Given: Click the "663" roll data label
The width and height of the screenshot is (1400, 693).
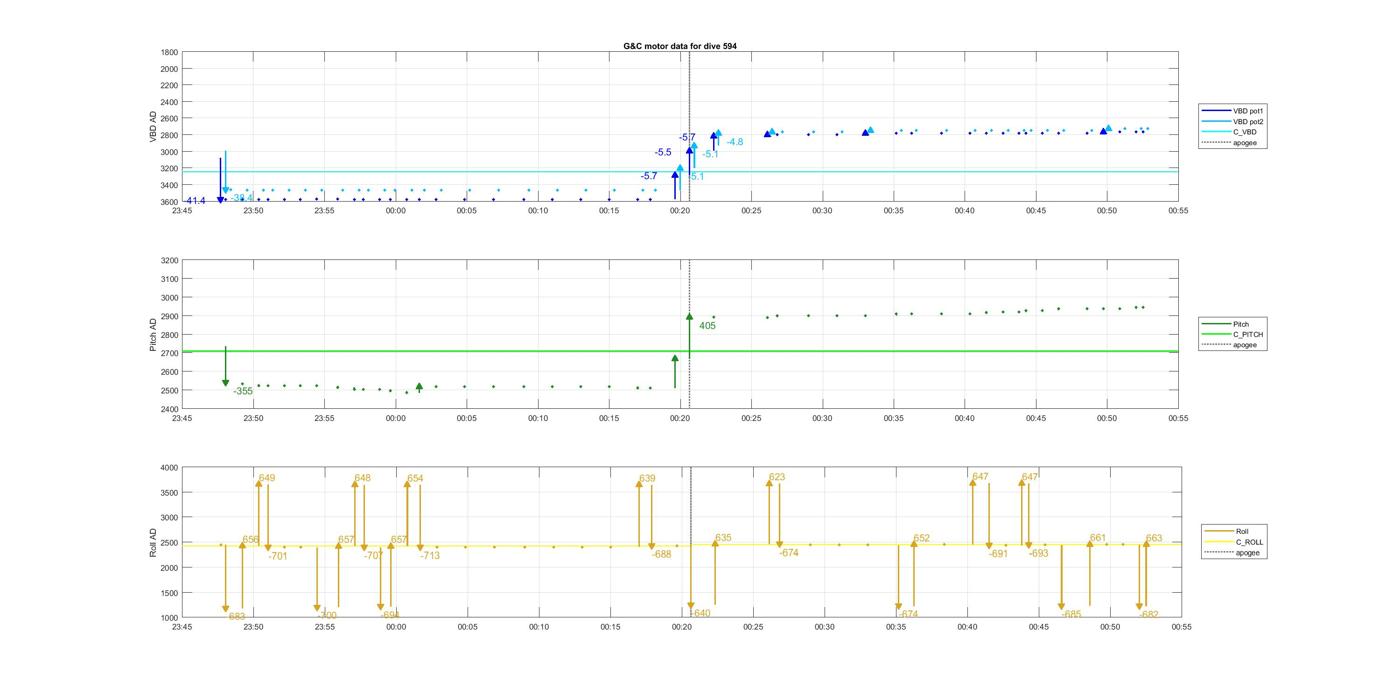Looking at the screenshot, I should (1154, 538).
